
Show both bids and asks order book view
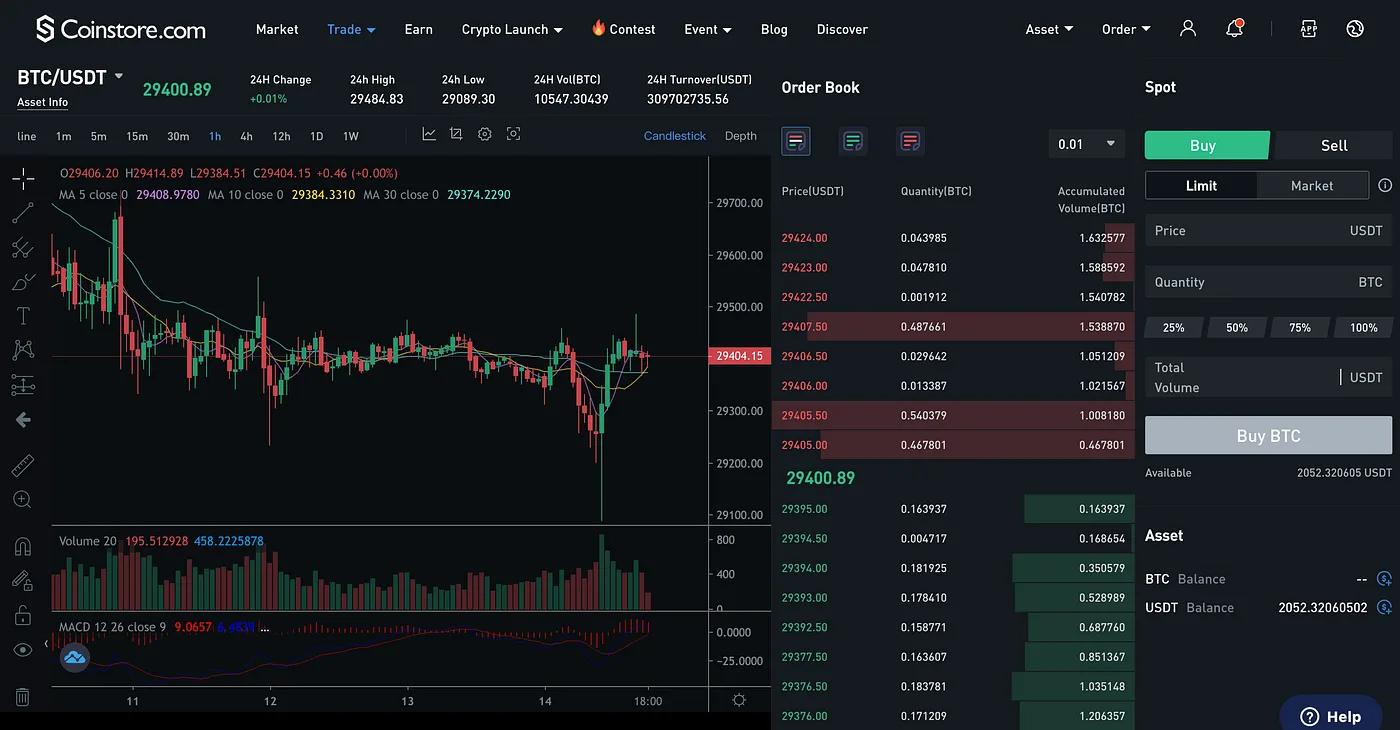click(796, 142)
